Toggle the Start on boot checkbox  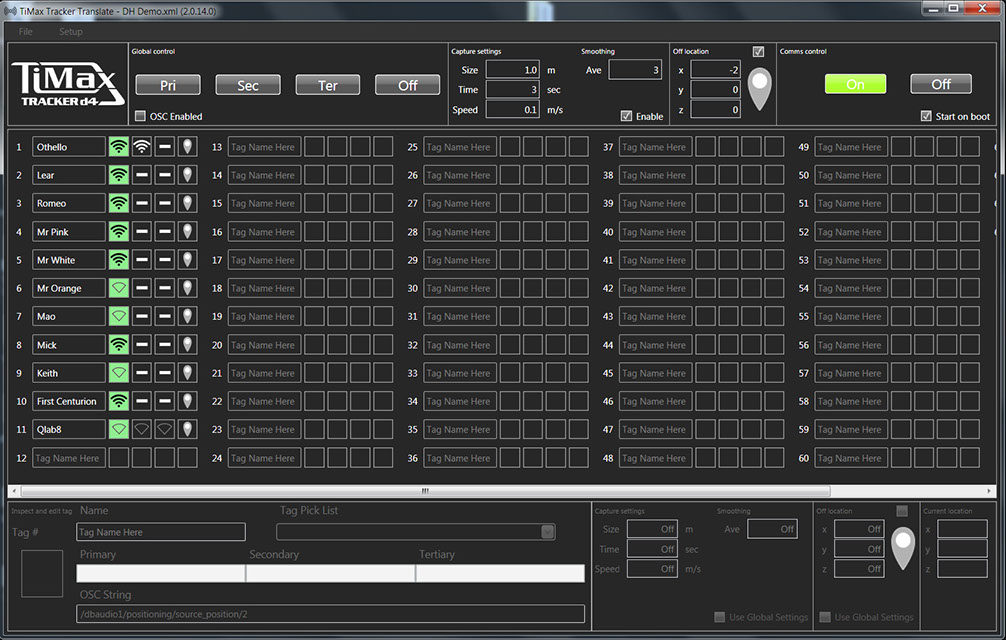pyautogui.click(x=926, y=116)
